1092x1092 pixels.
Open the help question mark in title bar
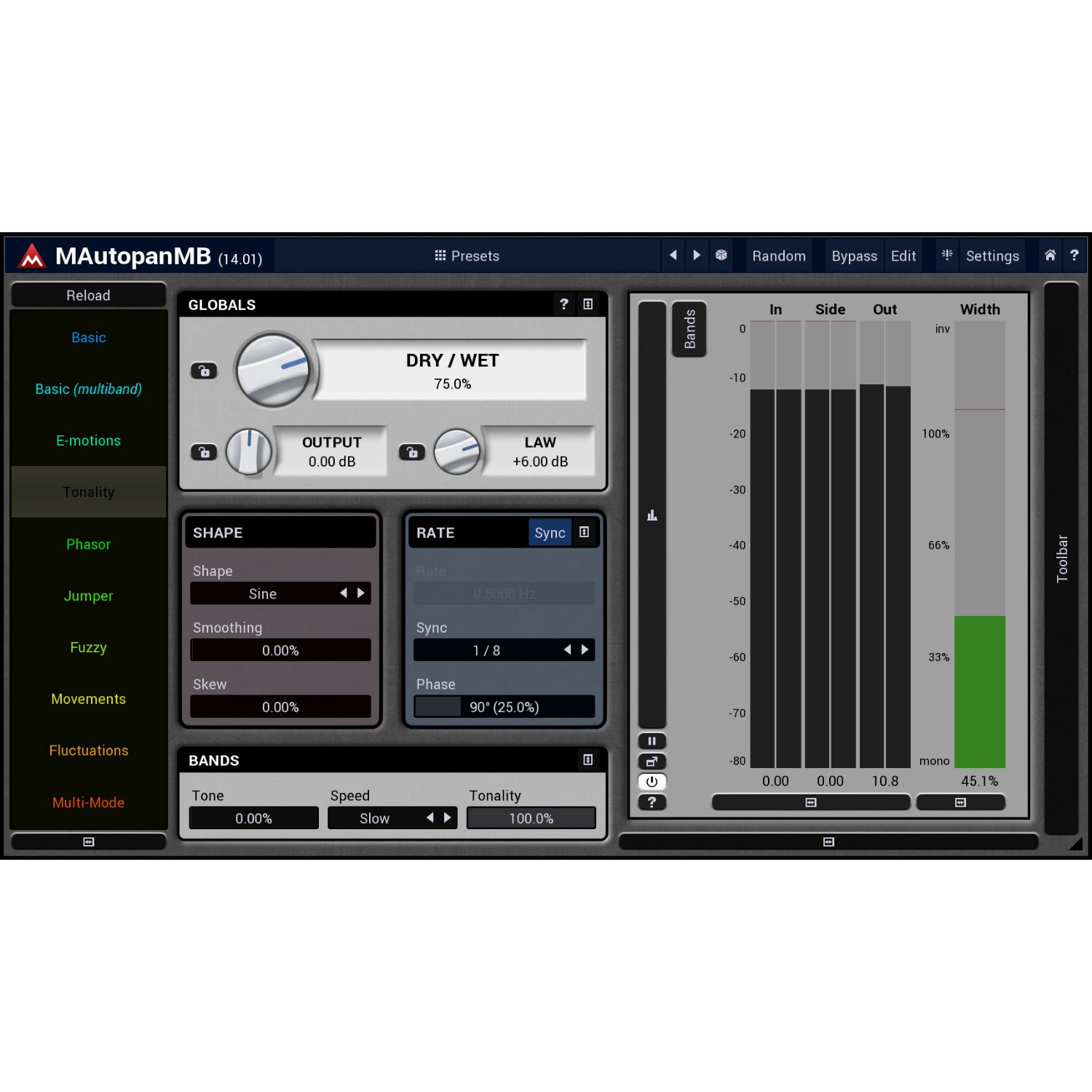pyautogui.click(x=1074, y=256)
